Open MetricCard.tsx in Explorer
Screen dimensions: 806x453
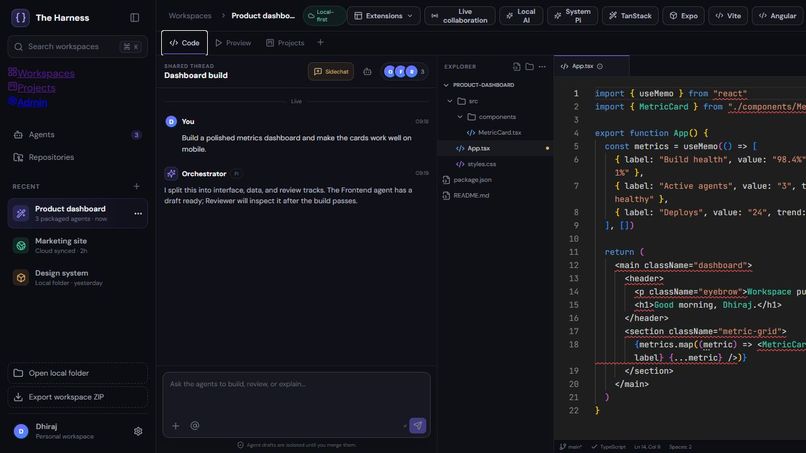(495, 133)
